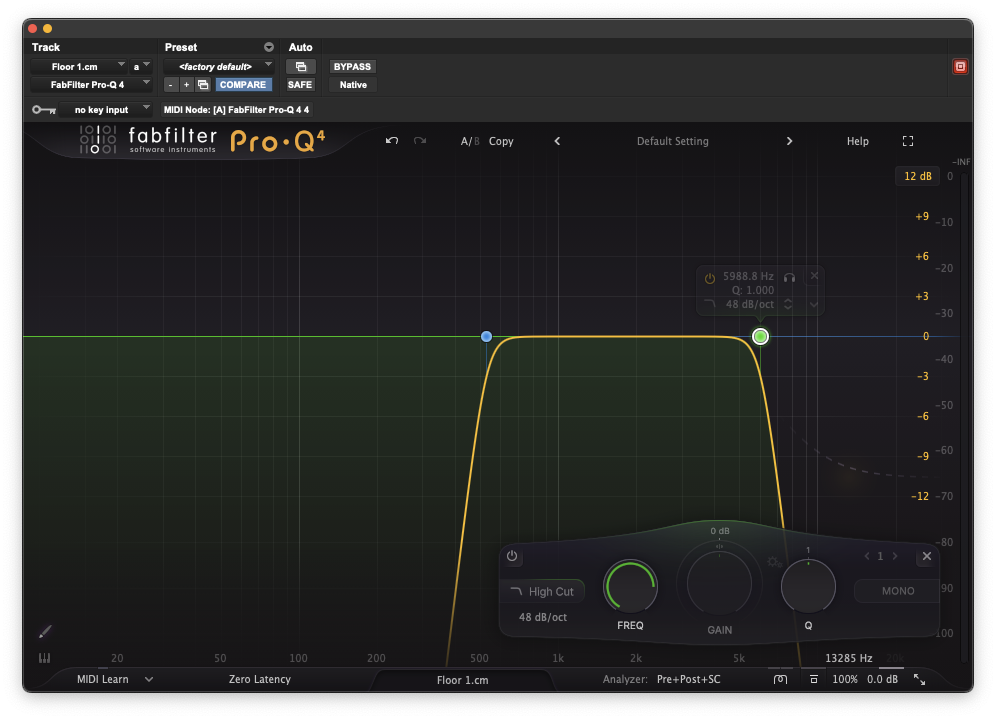Open slope stepper arrows in band tooltip
The image size is (996, 719).
(x=788, y=304)
